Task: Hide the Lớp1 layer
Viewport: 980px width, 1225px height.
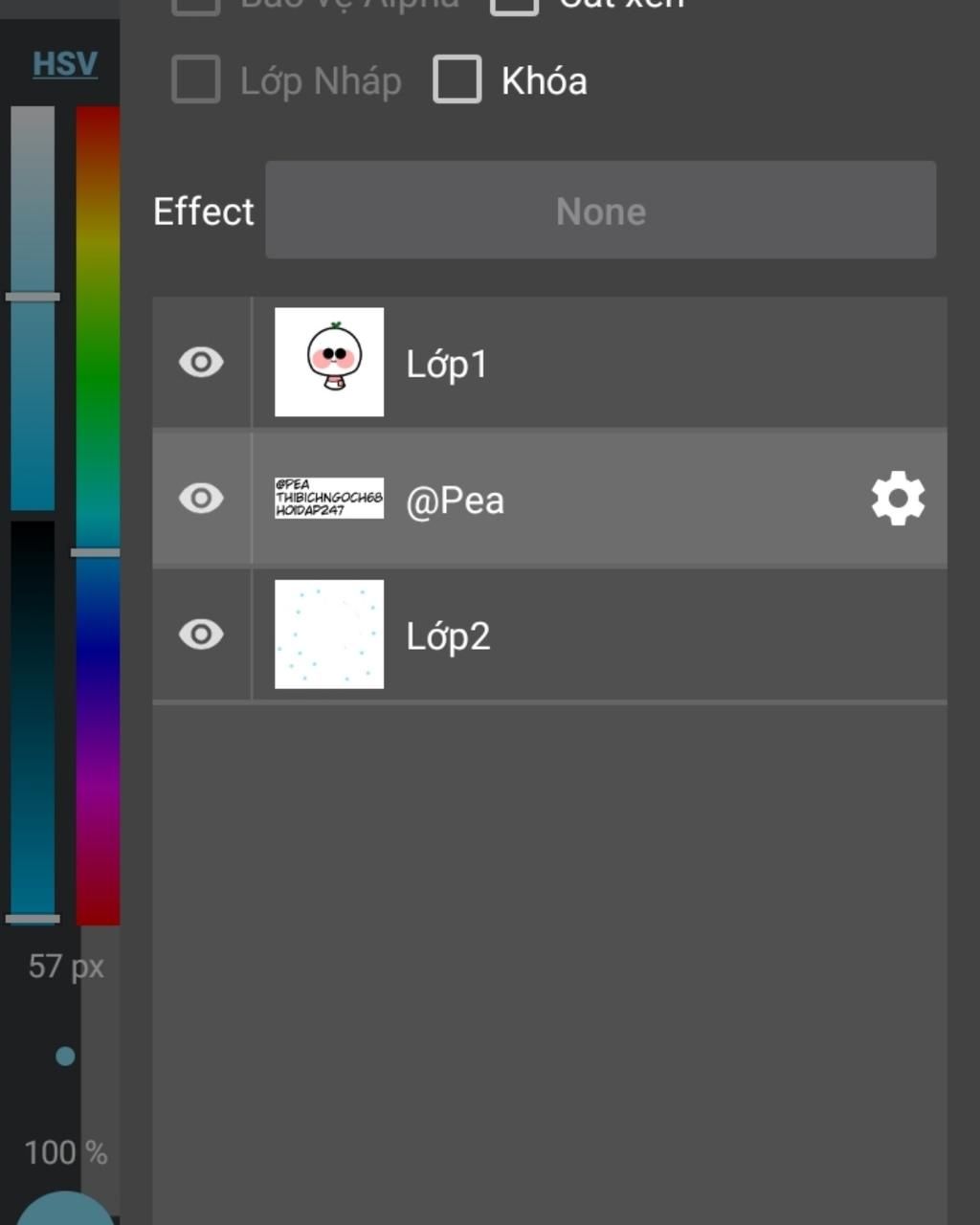Action: [201, 363]
